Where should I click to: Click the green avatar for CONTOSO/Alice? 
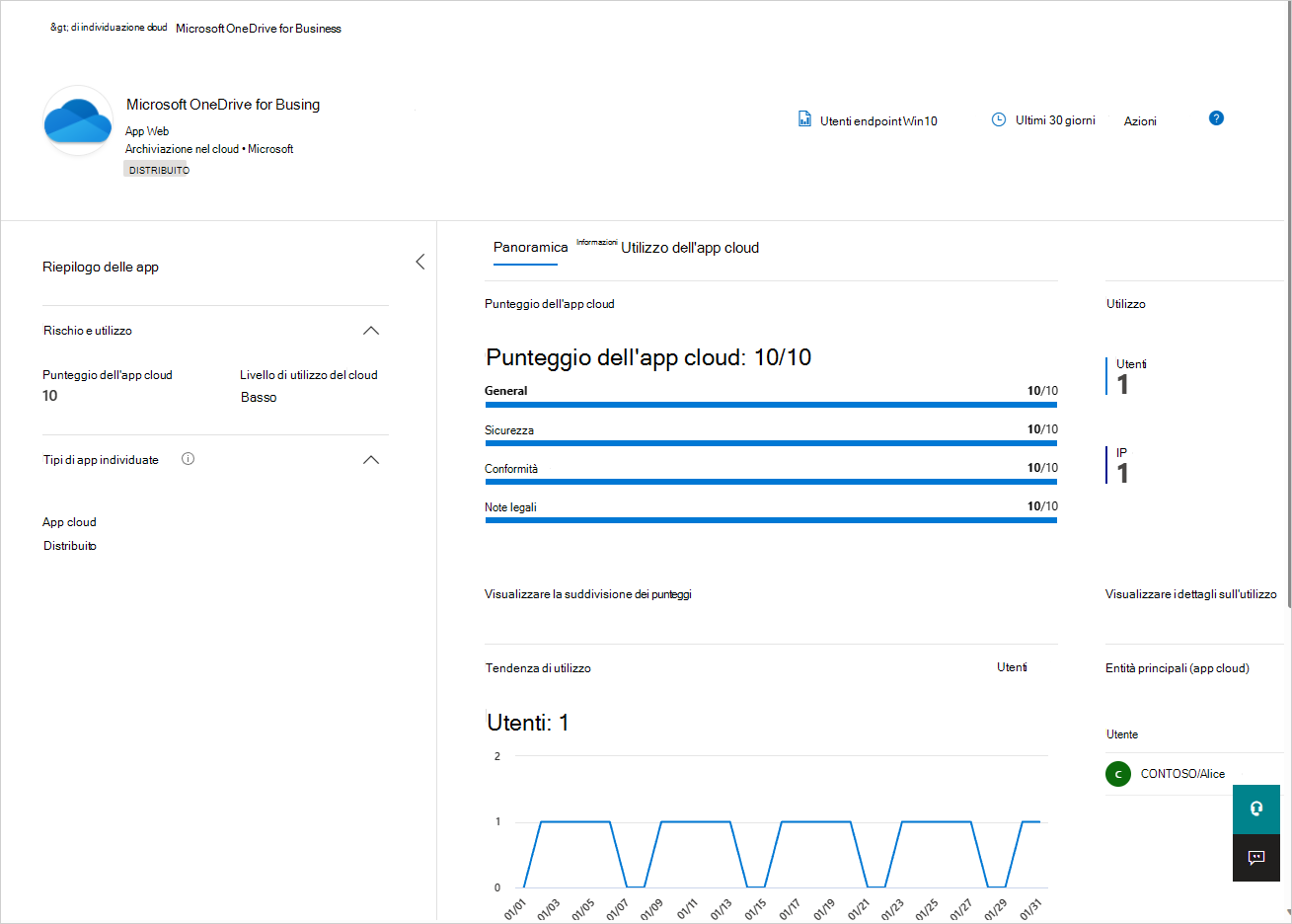pyautogui.click(x=1118, y=774)
